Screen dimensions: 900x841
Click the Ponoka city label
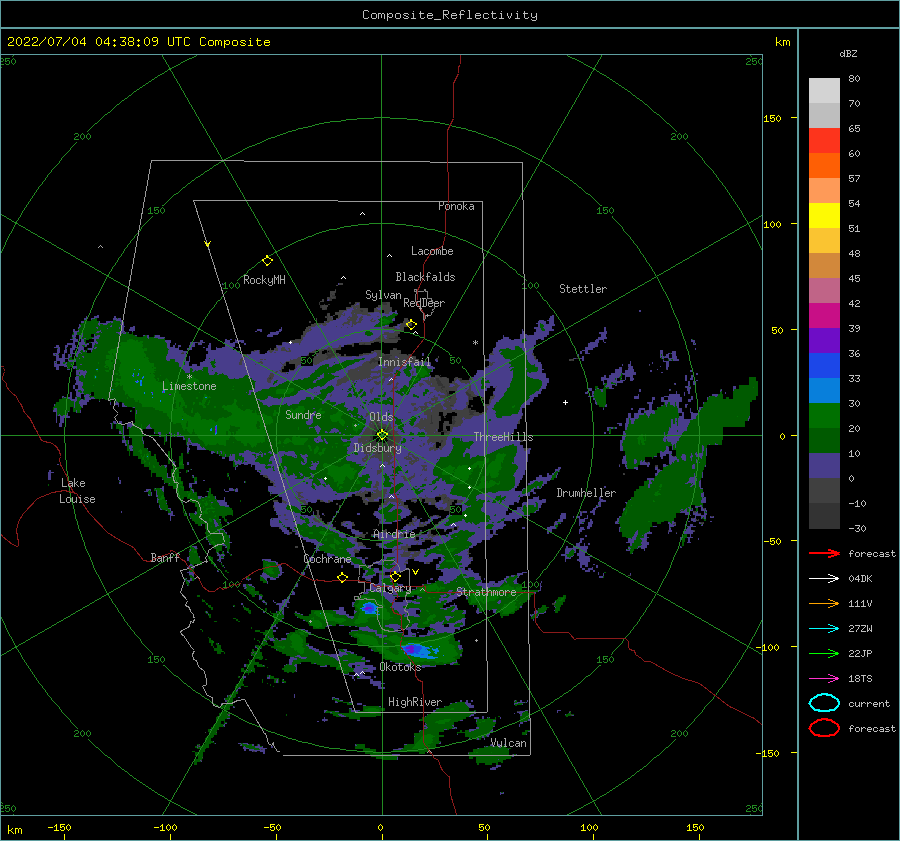pyautogui.click(x=456, y=206)
